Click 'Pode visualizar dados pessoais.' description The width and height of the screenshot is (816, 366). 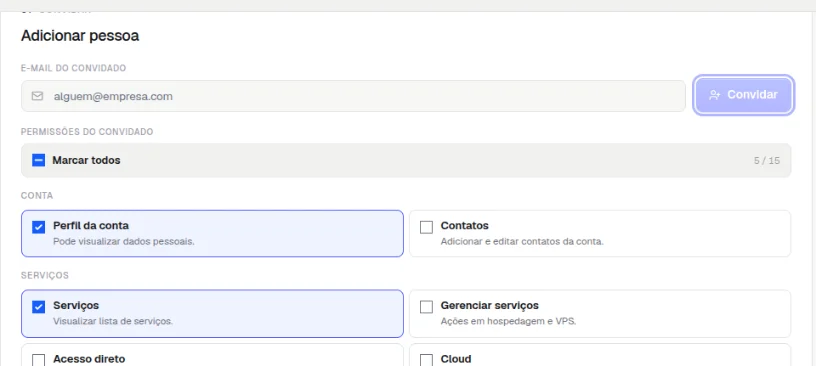(x=124, y=242)
